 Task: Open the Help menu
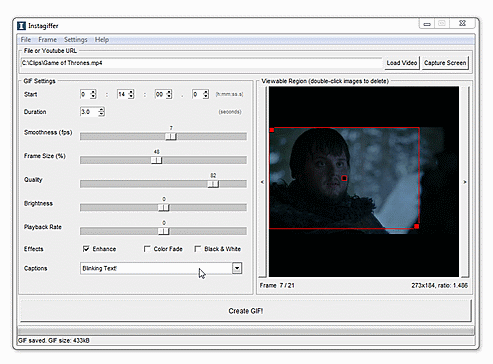click(x=102, y=40)
